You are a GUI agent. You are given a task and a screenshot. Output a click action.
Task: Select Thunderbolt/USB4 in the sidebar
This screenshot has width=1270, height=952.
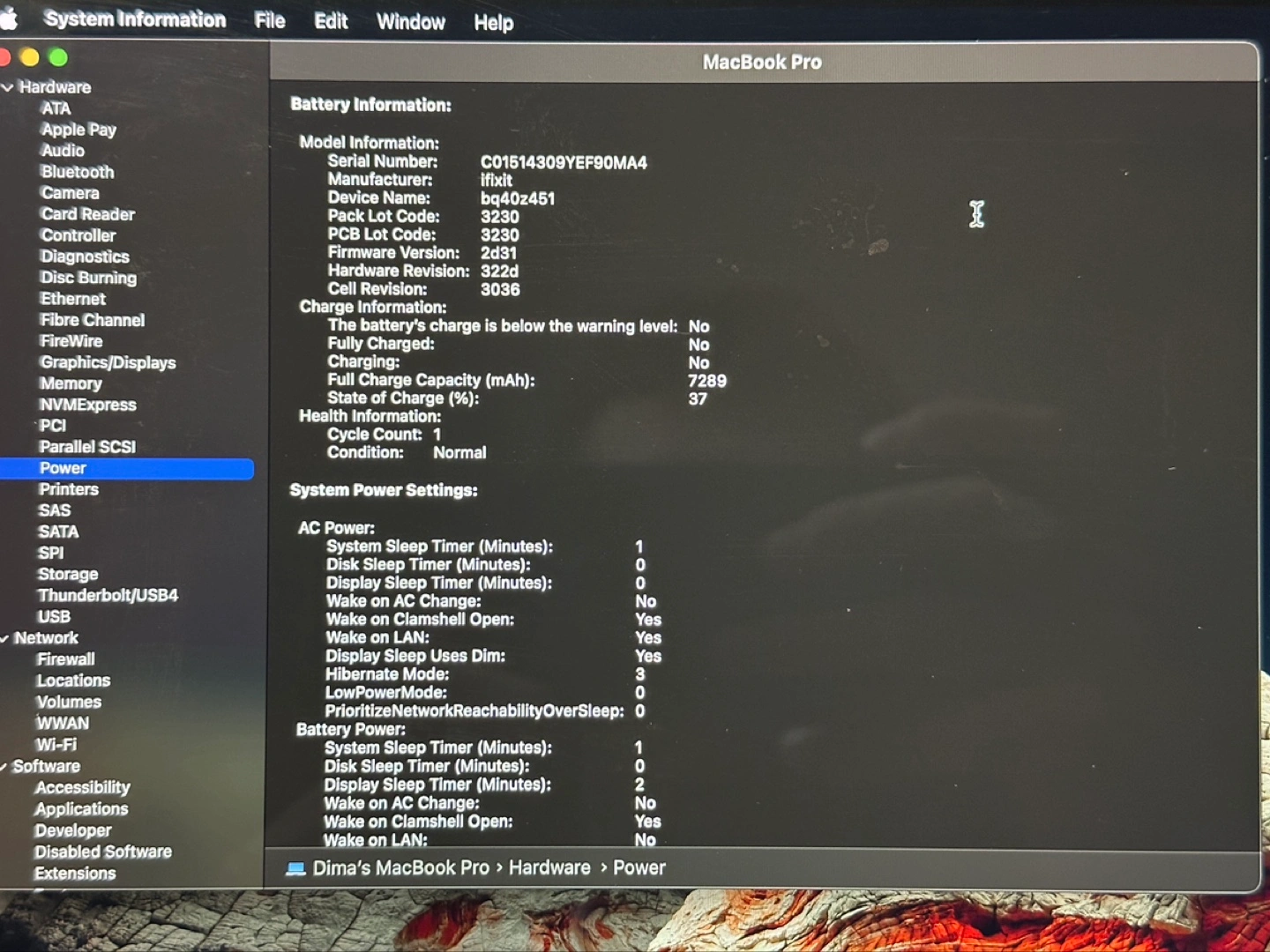[x=108, y=595]
